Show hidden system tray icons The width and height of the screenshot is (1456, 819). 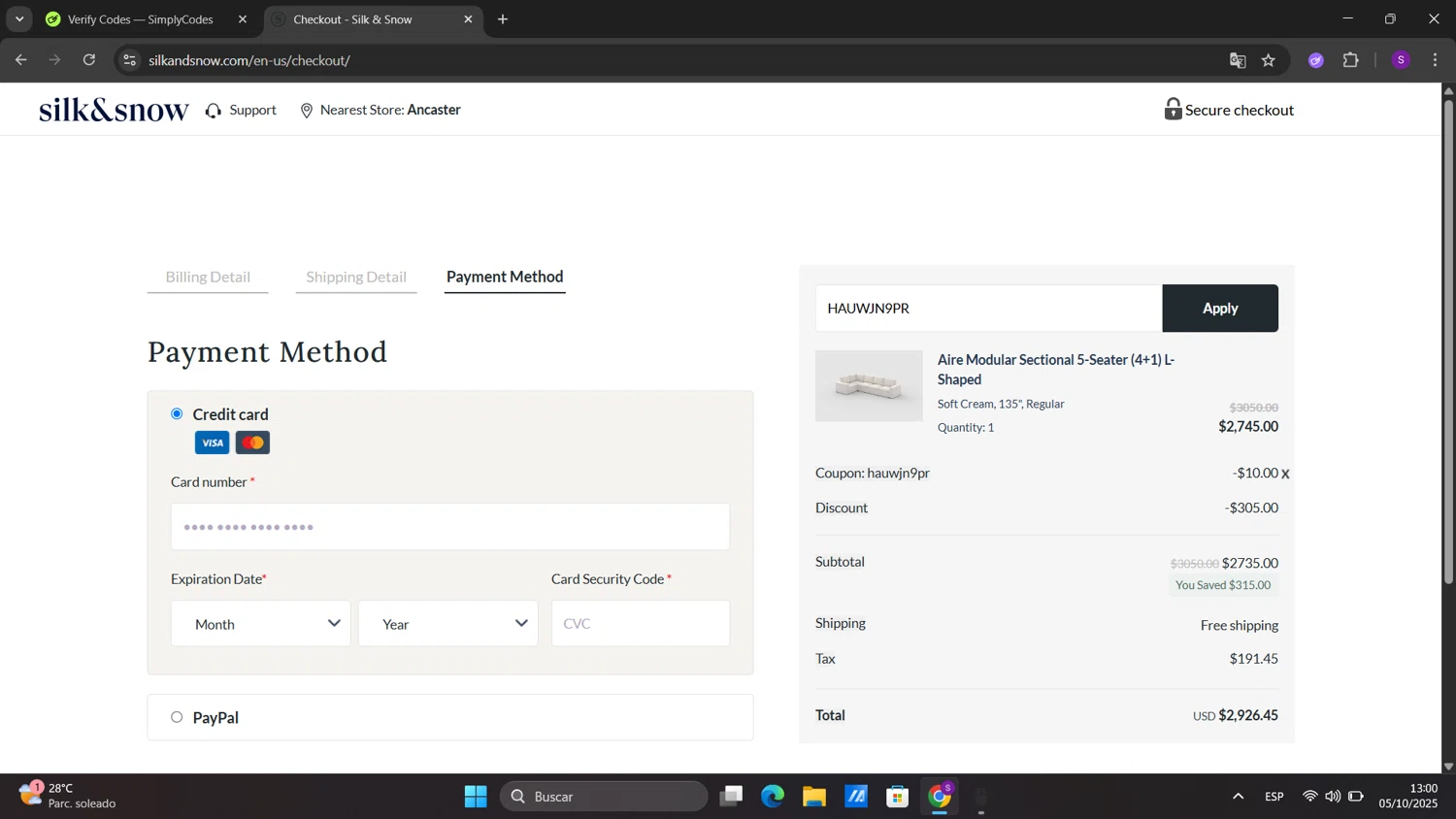click(x=1238, y=797)
